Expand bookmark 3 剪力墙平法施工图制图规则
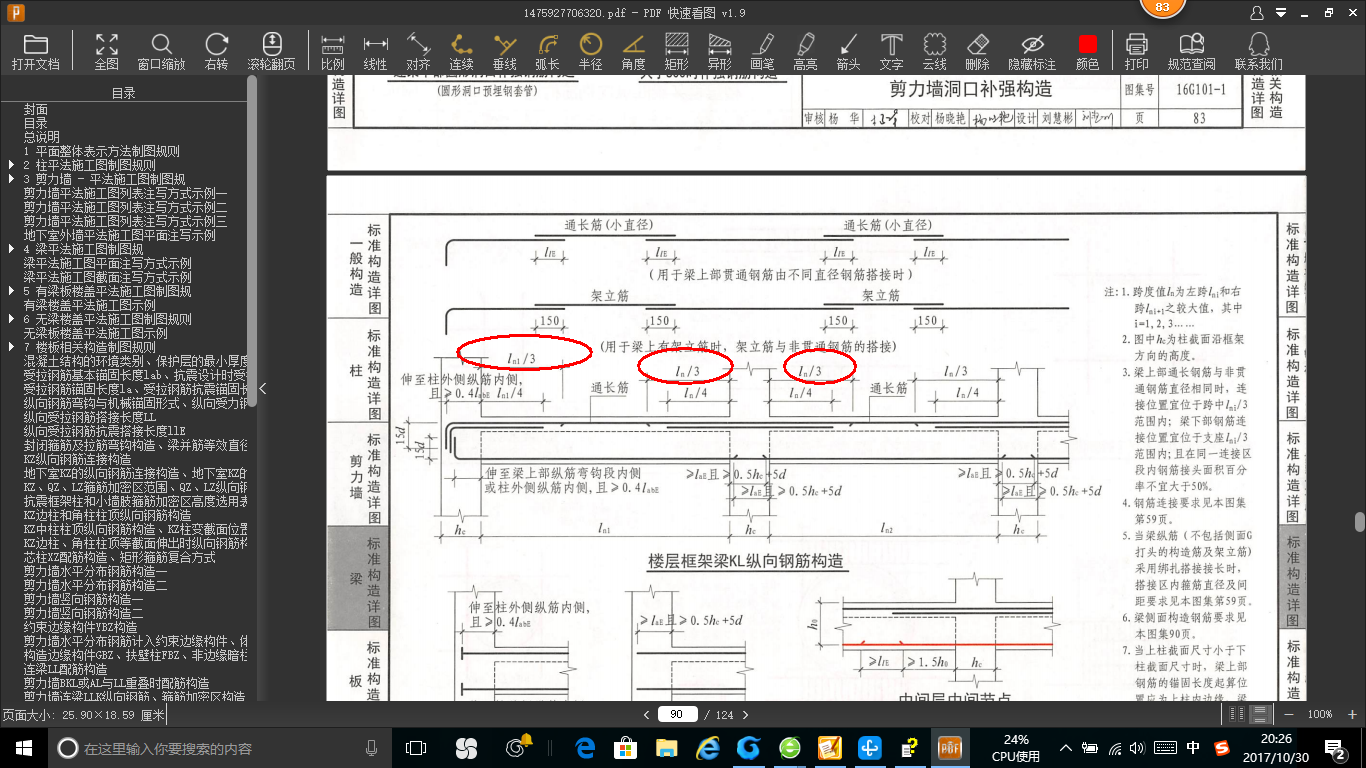 pos(12,179)
